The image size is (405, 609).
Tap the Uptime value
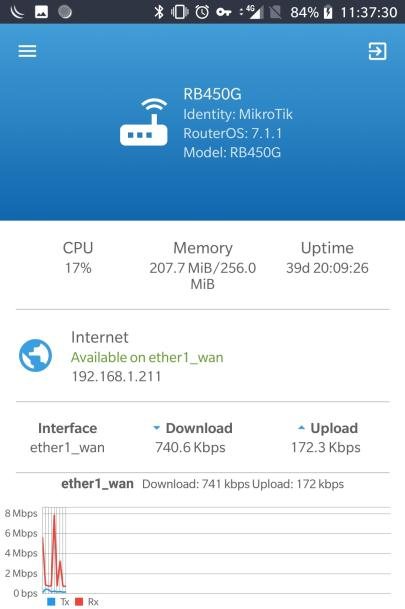point(327,268)
